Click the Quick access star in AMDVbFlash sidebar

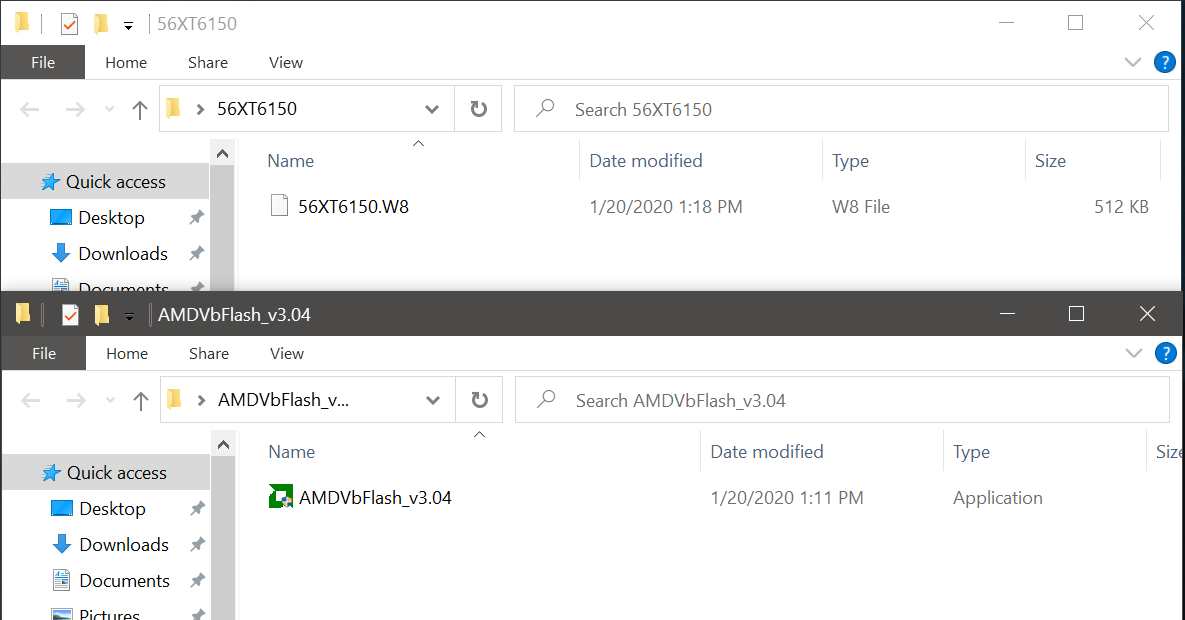pyautogui.click(x=51, y=473)
